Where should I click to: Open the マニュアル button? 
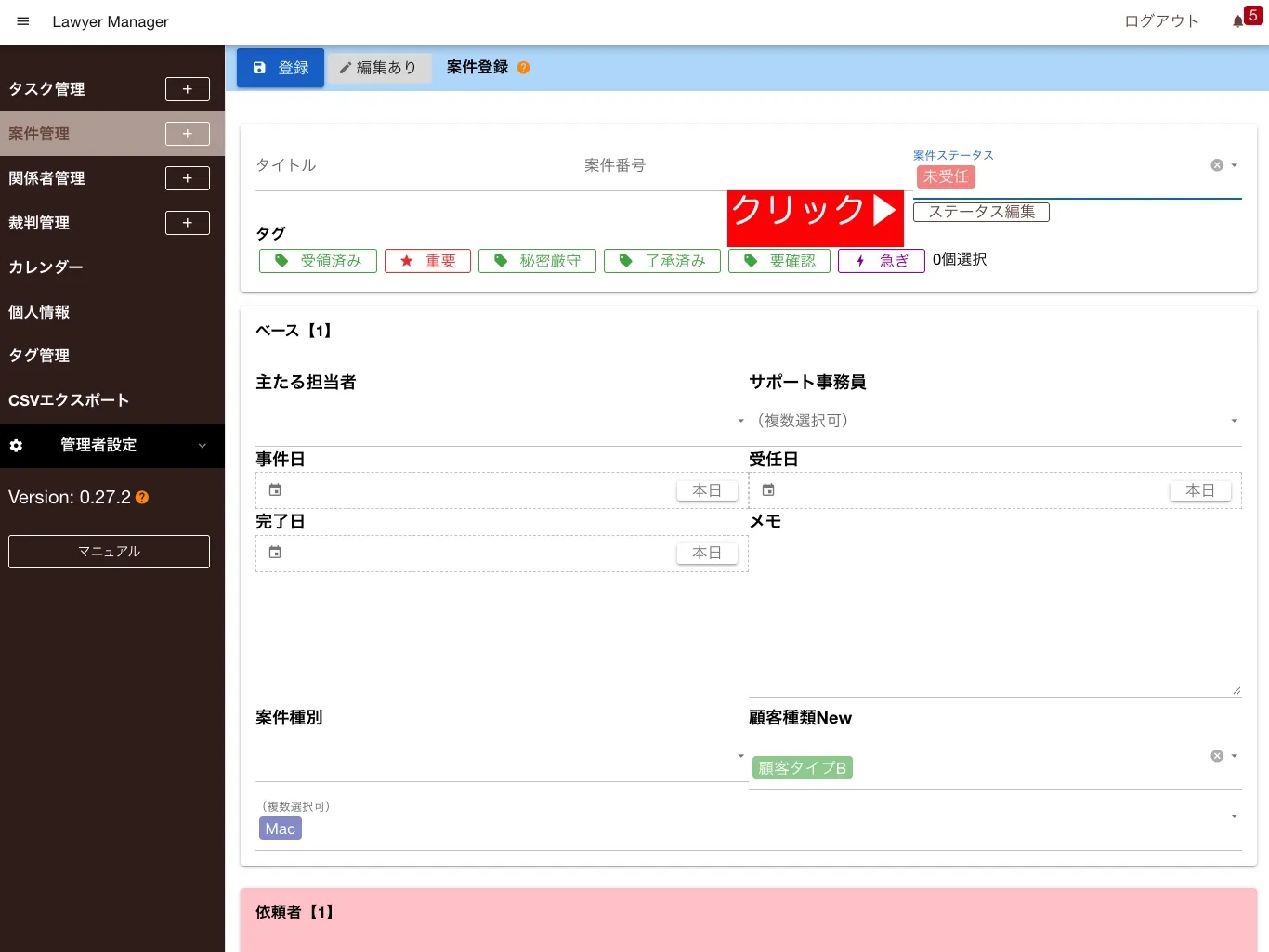(x=109, y=552)
